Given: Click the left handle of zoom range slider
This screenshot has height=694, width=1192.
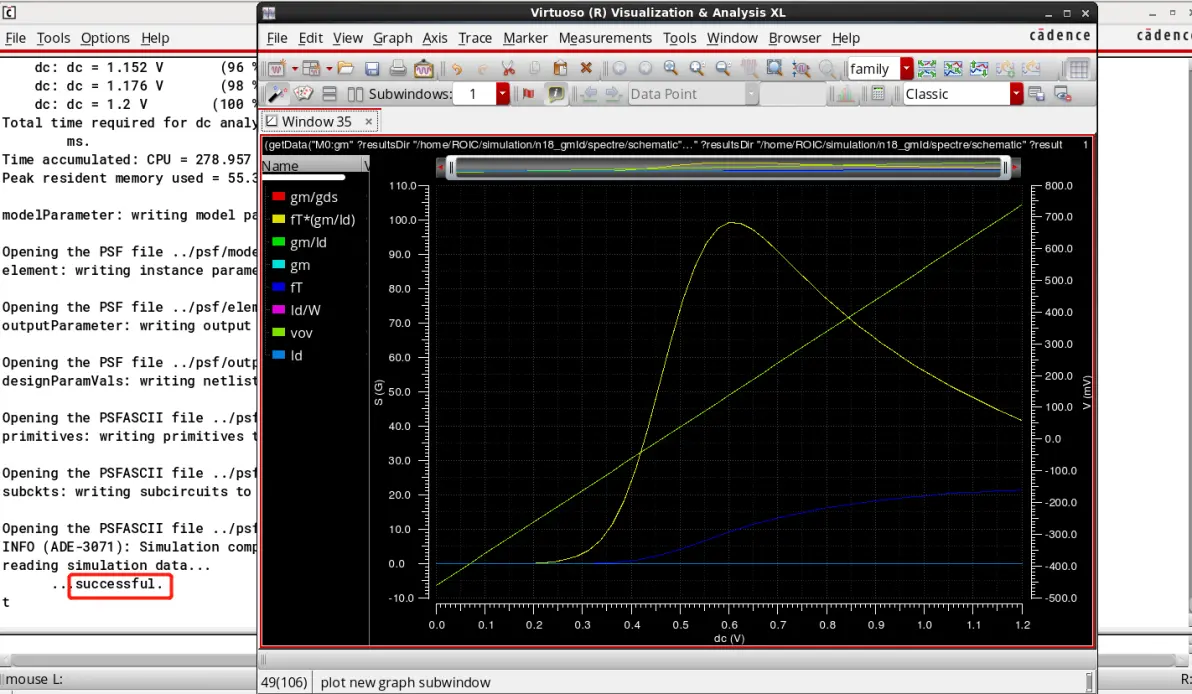Looking at the screenshot, I should (451, 168).
